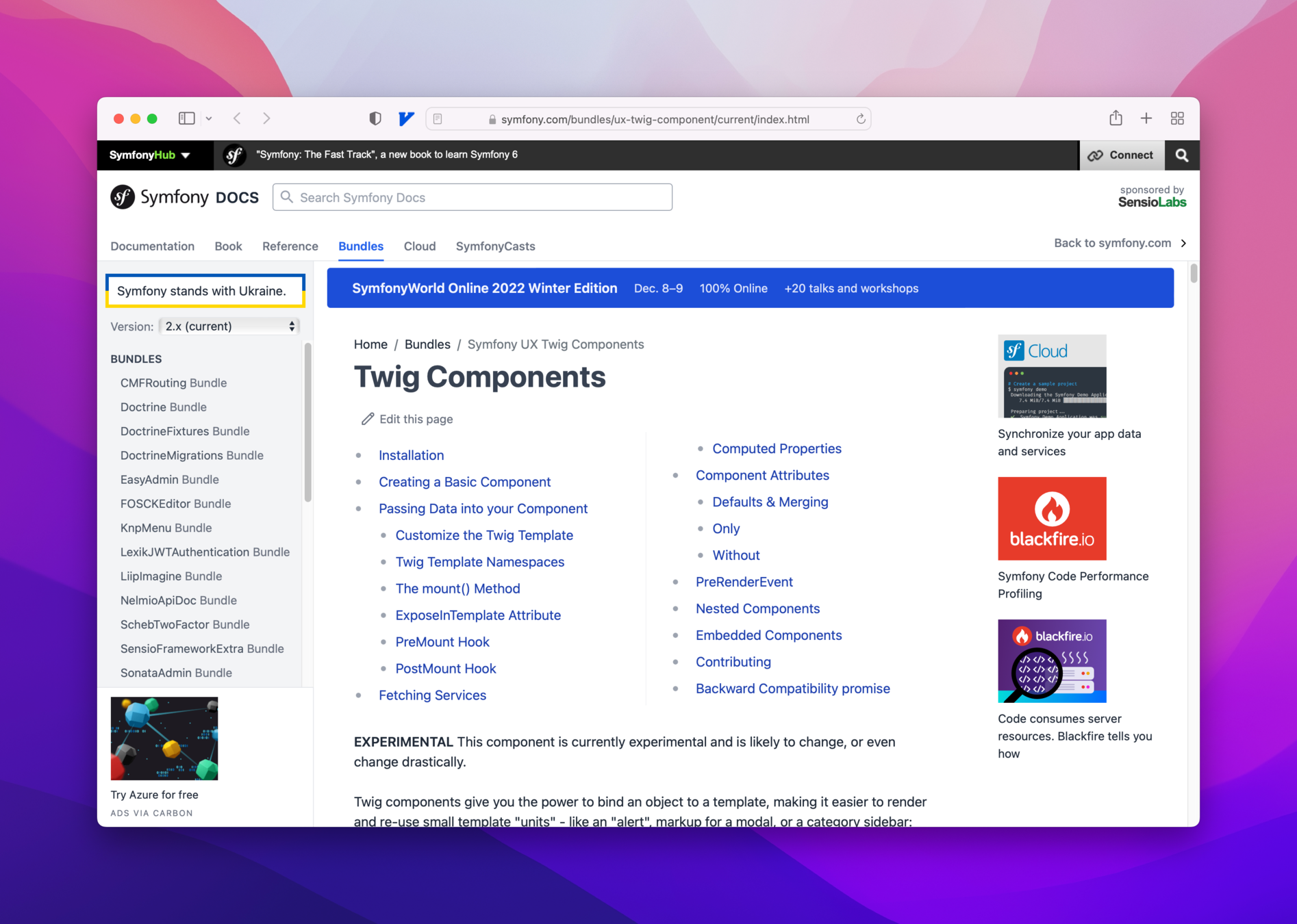Jump to ExposeInTemplate Attribute section
This screenshot has height=924, width=1297.
click(478, 615)
